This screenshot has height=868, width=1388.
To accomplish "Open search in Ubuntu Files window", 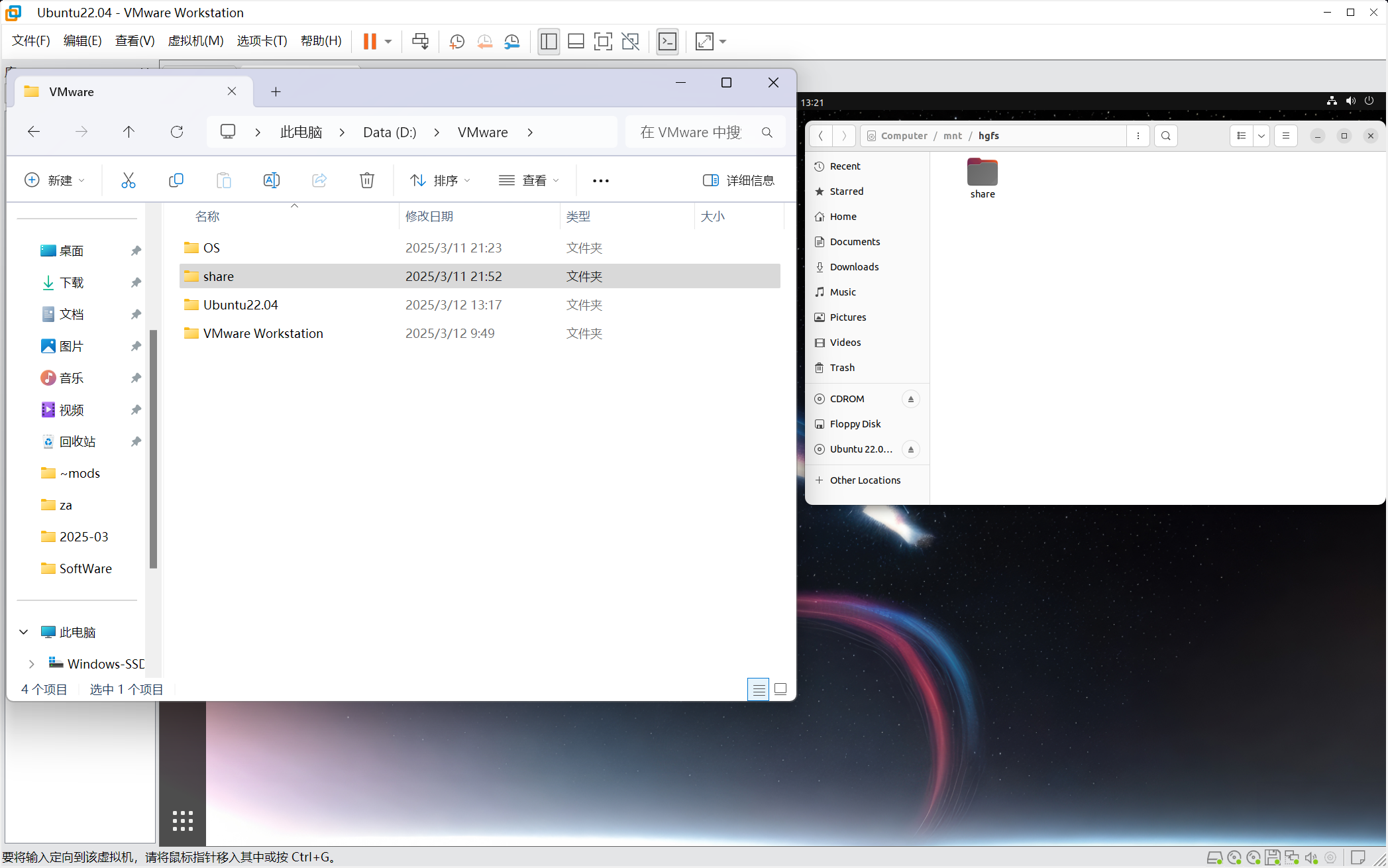I will click(1165, 136).
